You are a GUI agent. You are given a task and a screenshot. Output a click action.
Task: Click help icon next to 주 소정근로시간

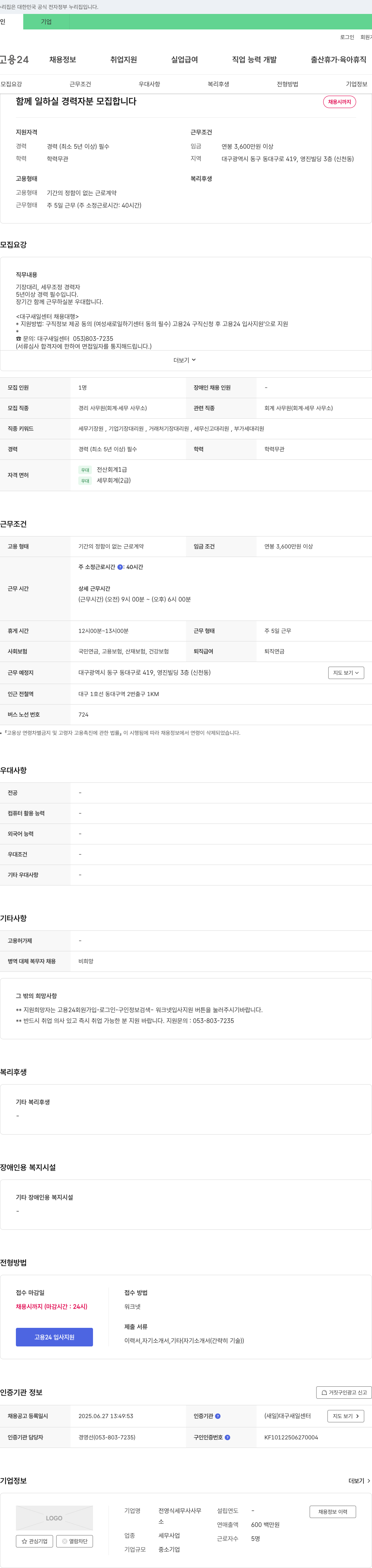(x=120, y=567)
